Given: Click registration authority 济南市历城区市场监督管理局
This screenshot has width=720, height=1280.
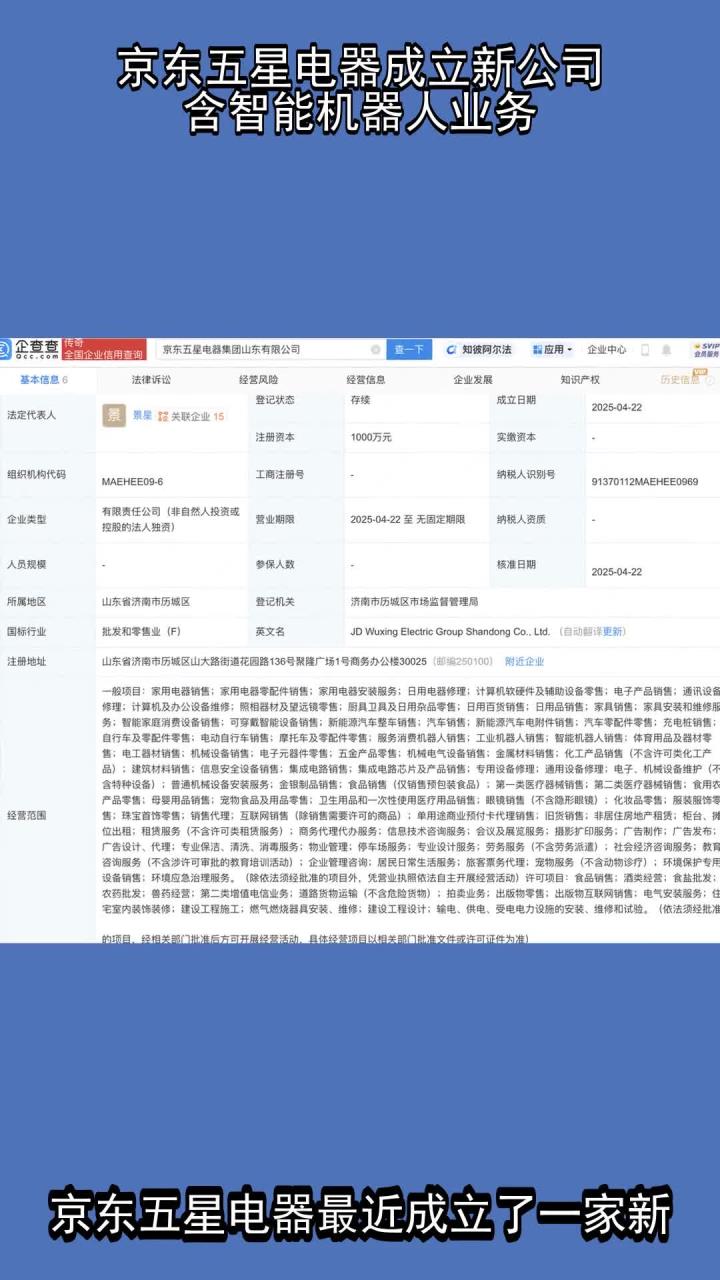Looking at the screenshot, I should (414, 602).
